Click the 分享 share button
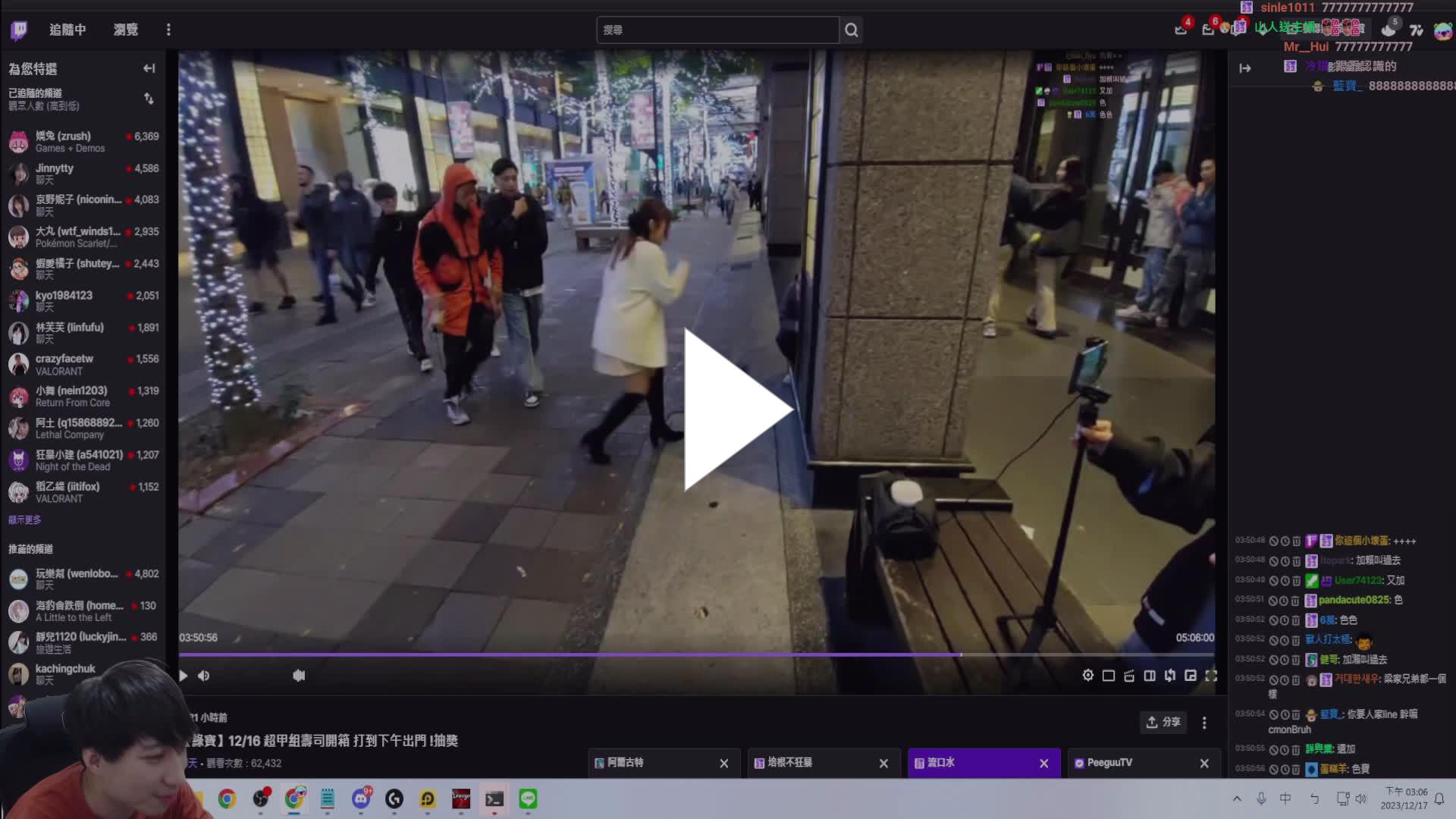Image resolution: width=1456 pixels, height=819 pixels. coord(1163,723)
